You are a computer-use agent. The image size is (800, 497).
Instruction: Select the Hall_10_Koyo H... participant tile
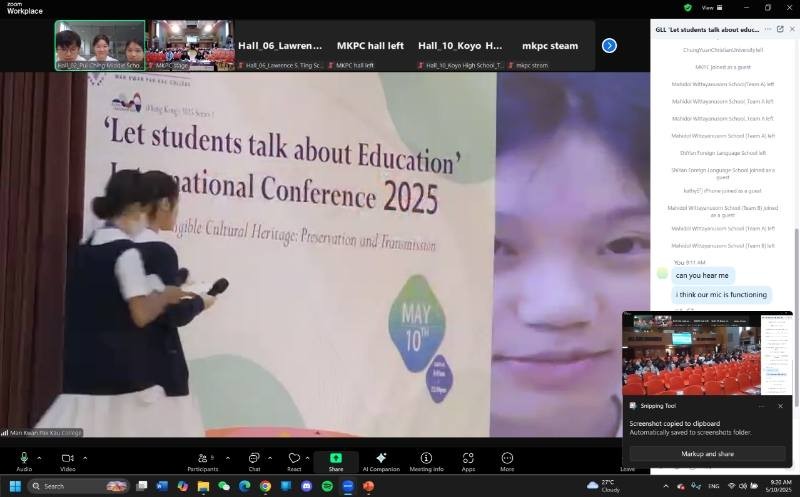(460, 45)
